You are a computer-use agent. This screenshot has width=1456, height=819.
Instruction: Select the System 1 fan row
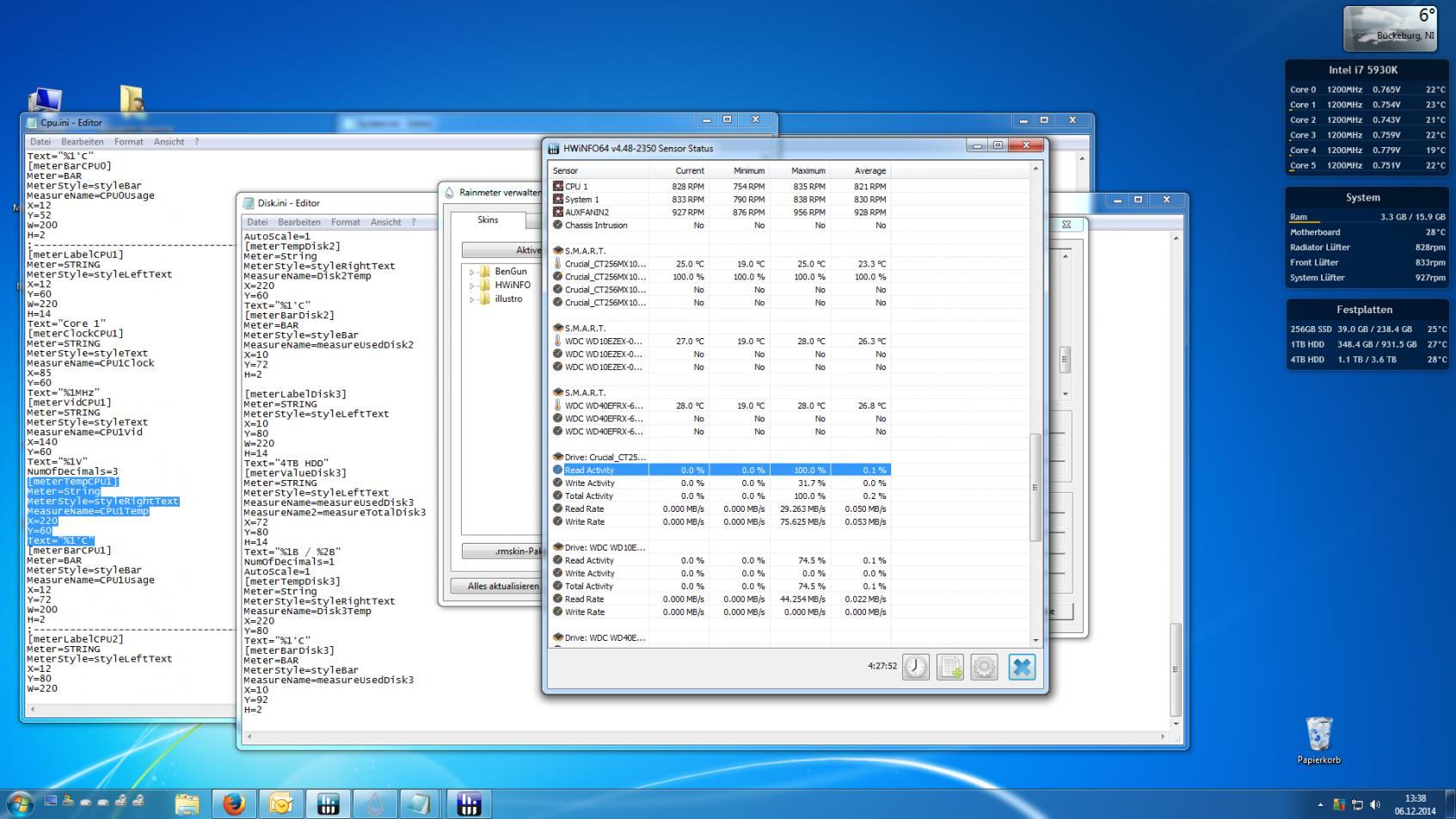(719, 199)
